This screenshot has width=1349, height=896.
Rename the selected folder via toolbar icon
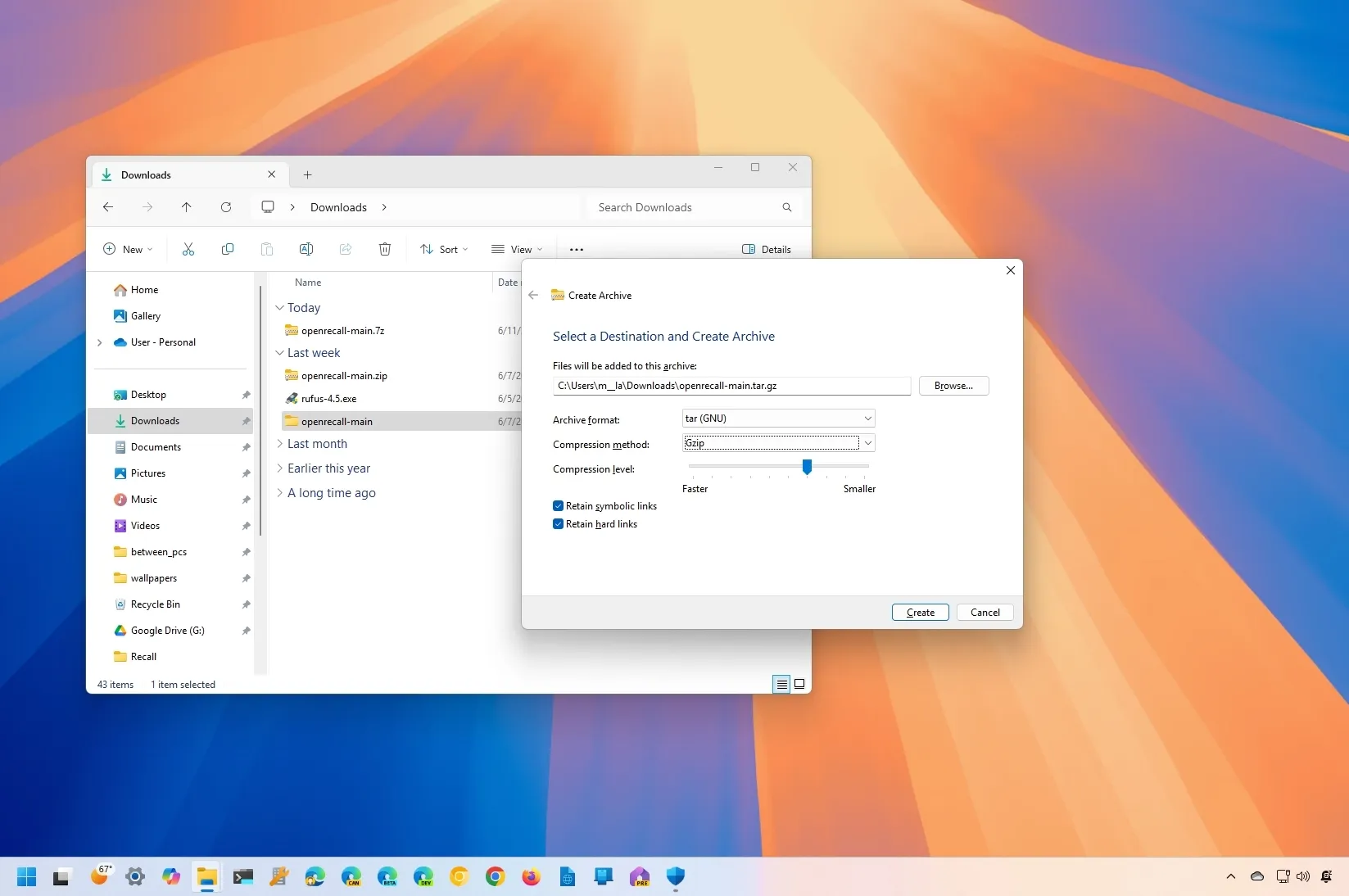click(306, 249)
